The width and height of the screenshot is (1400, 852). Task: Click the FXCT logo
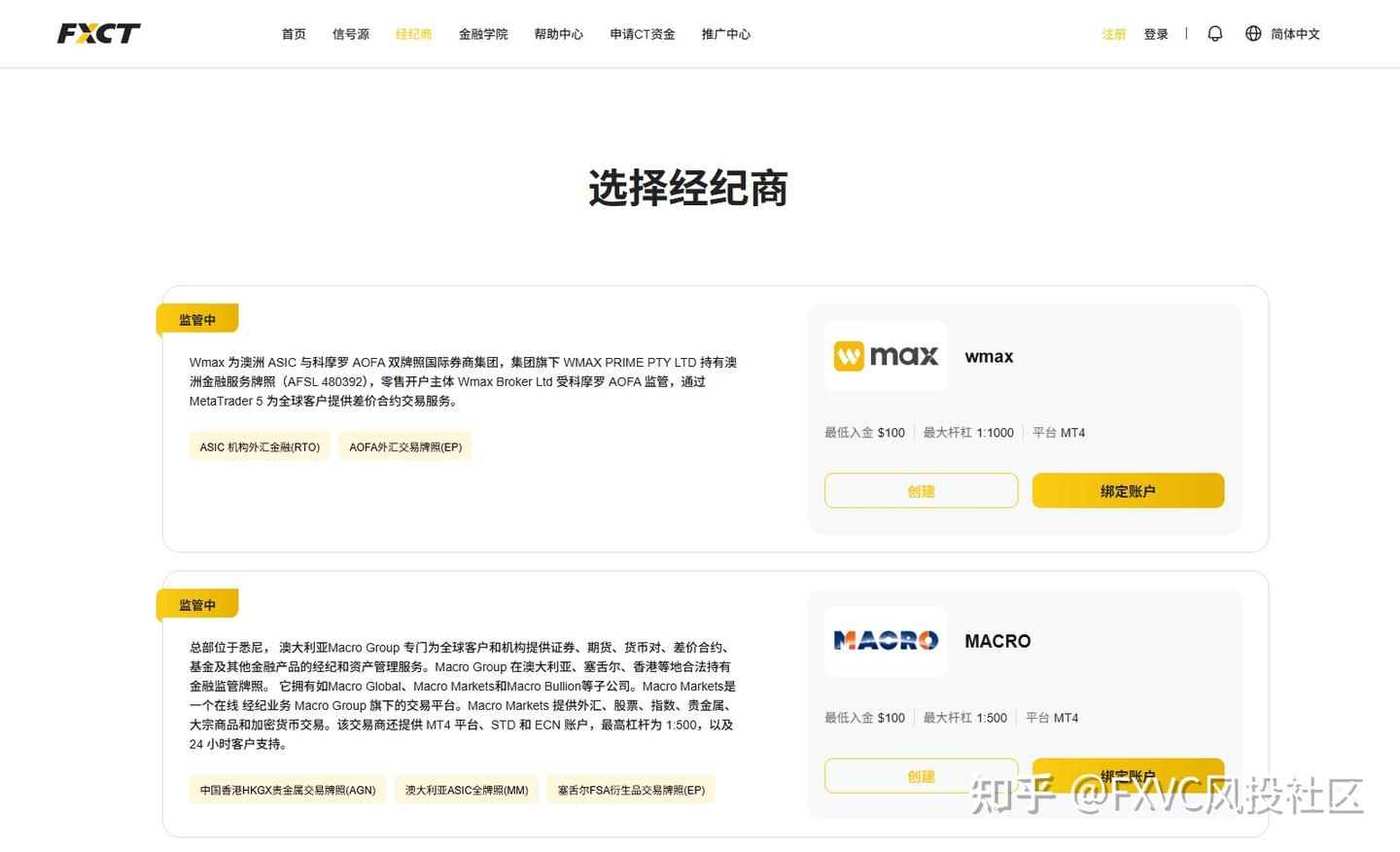[x=99, y=34]
